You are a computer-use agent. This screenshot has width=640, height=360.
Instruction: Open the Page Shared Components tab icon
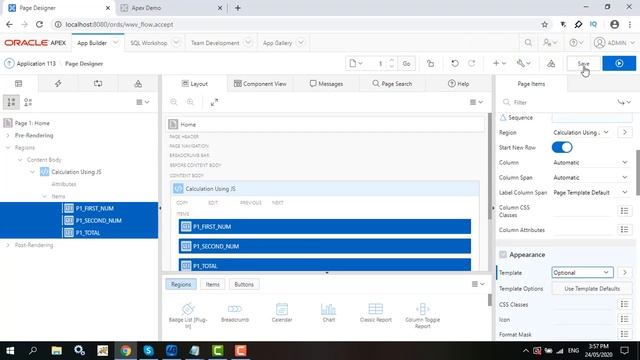(138, 84)
